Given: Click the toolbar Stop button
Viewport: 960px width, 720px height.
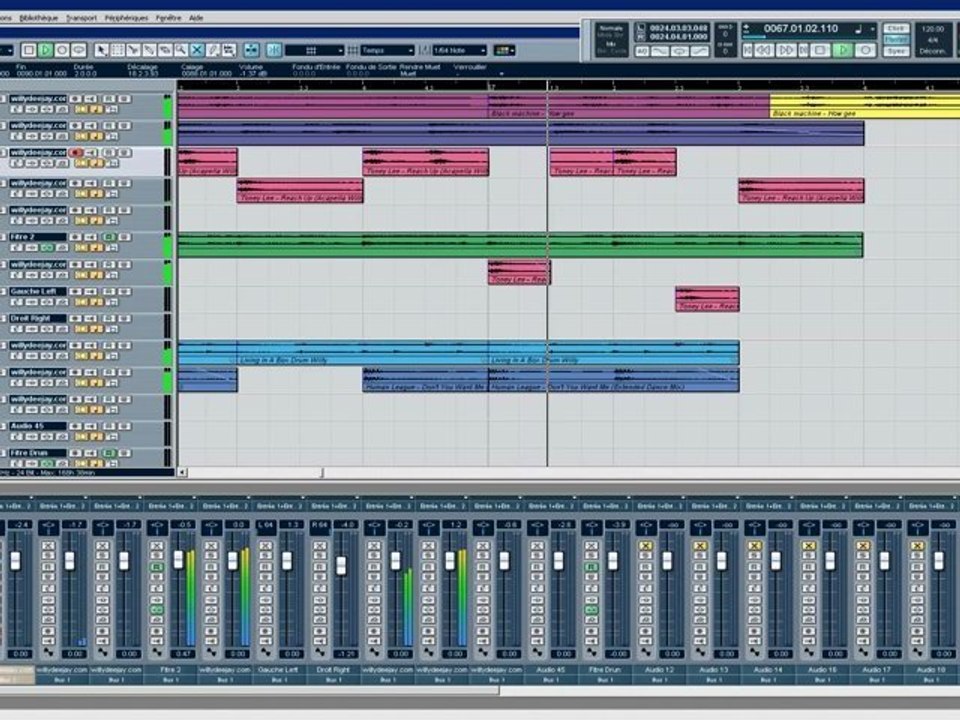Looking at the screenshot, I should pos(28,50).
